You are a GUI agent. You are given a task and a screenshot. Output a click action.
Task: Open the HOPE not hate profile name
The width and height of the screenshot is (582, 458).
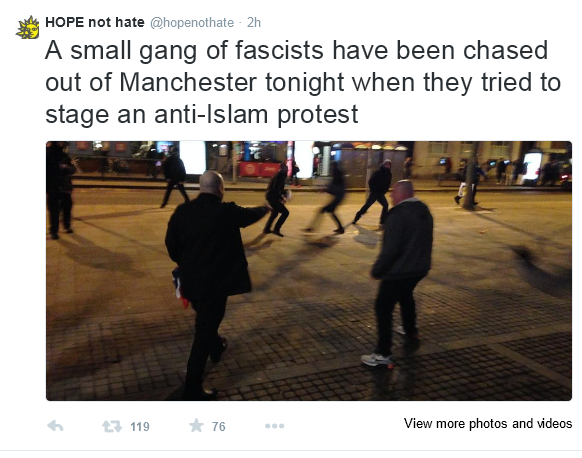(95, 22)
